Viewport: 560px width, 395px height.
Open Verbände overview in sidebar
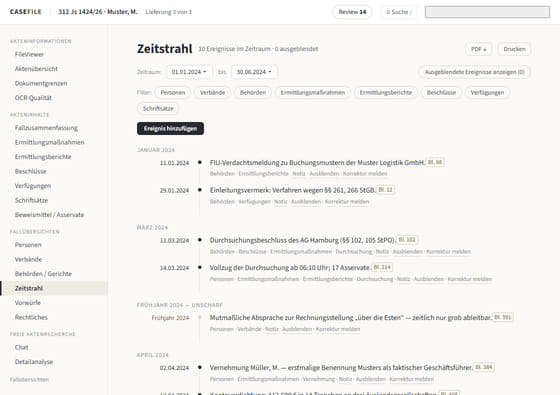tap(28, 259)
